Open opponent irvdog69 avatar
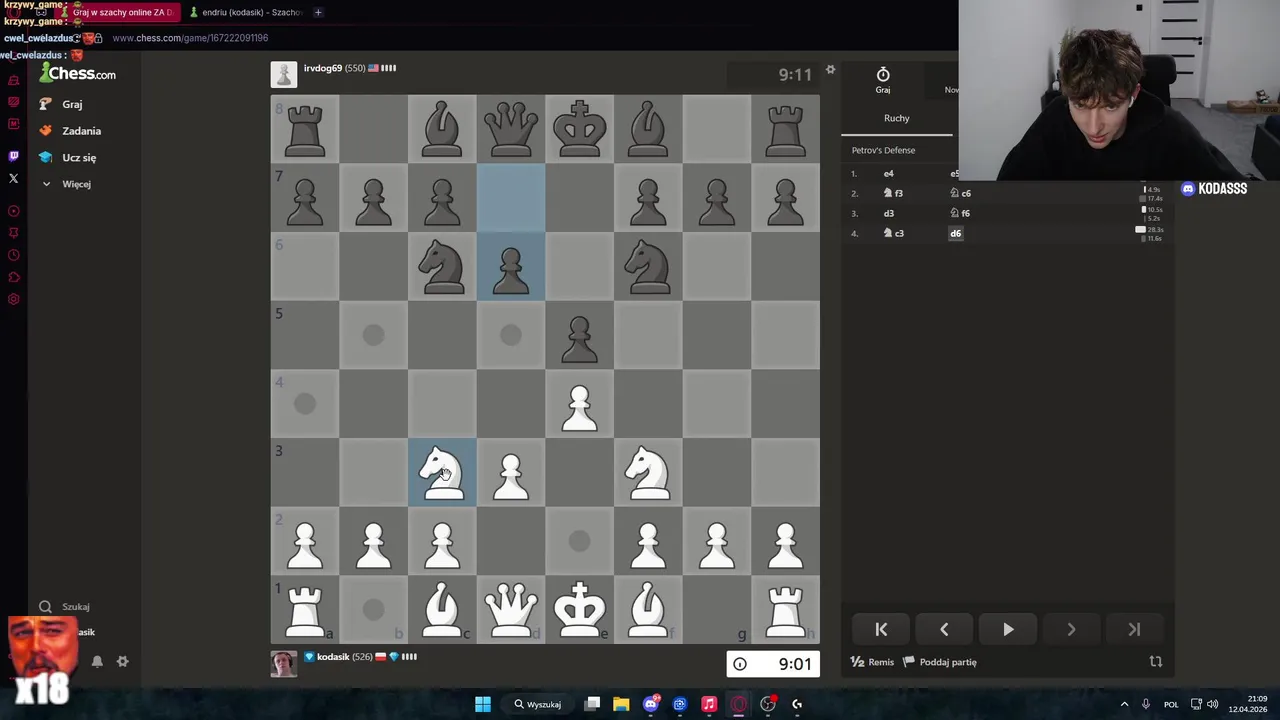Viewport: 1280px width, 720px height. pos(284,74)
